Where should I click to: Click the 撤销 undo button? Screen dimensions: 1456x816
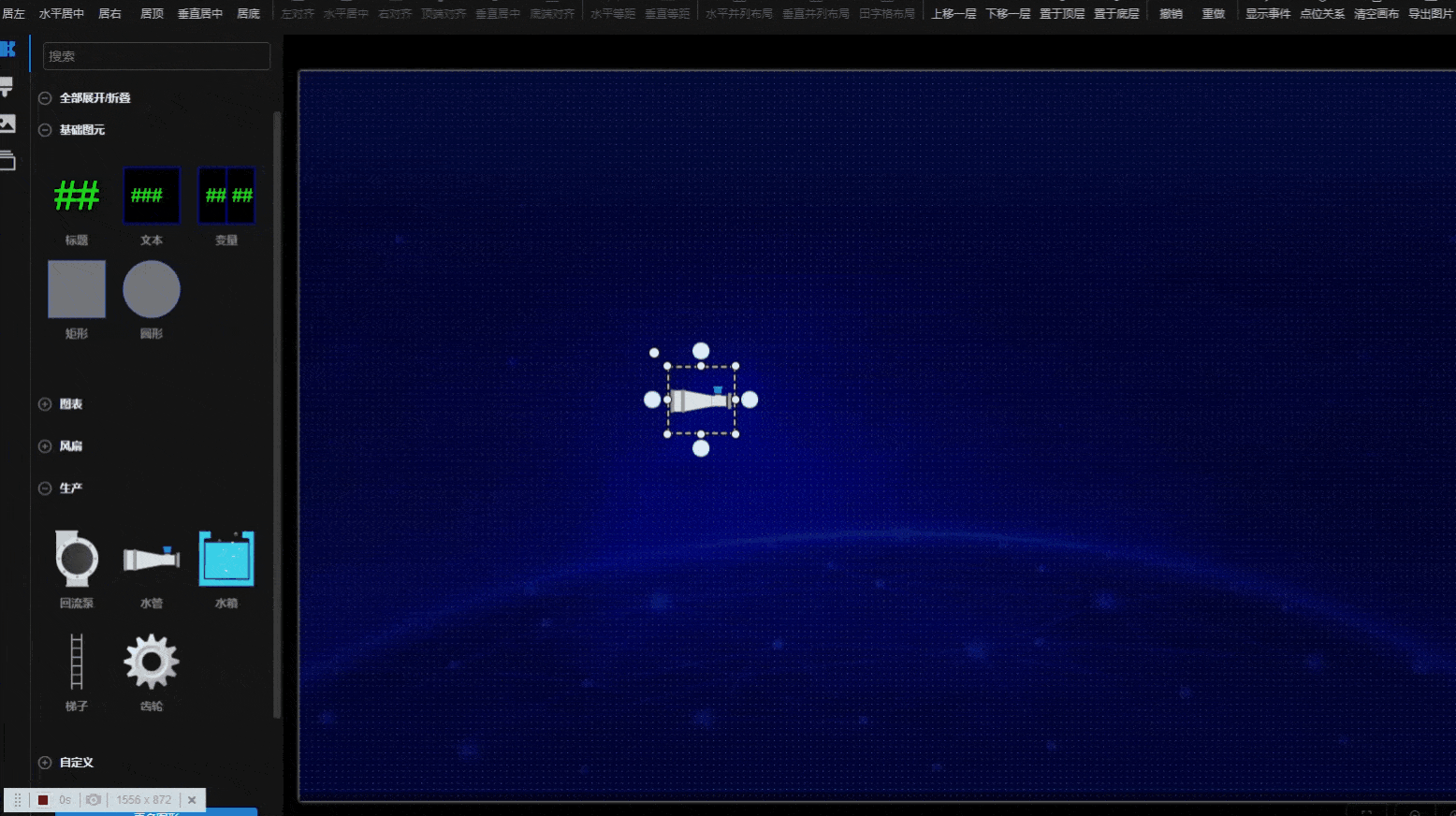click(1171, 13)
